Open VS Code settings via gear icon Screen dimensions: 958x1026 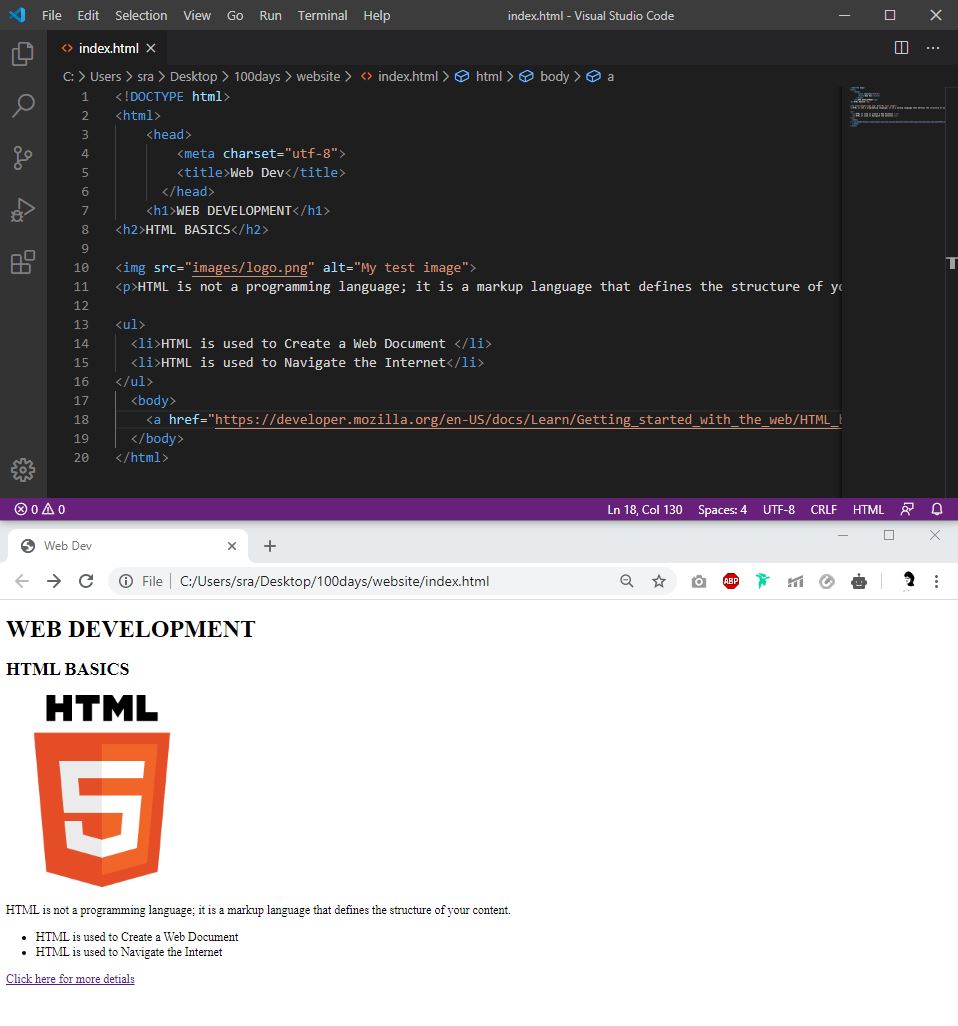pos(23,470)
